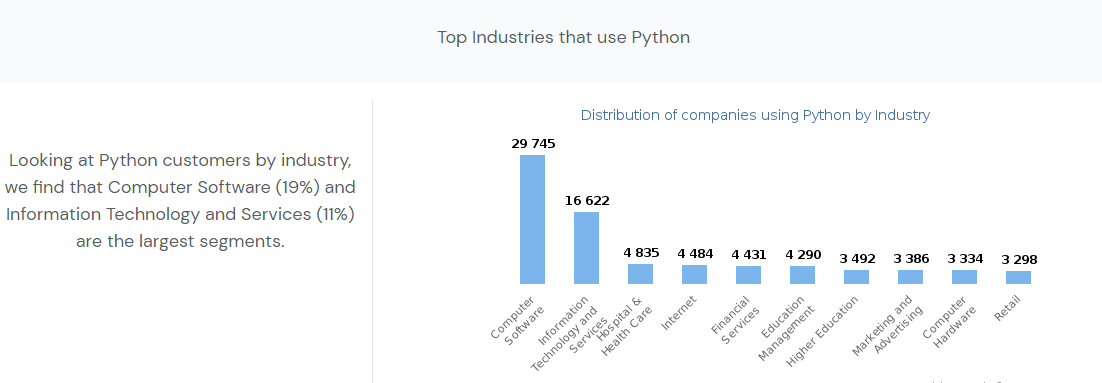Select the Retail bar
This screenshot has width=1102, height=383.
(x=1018, y=278)
